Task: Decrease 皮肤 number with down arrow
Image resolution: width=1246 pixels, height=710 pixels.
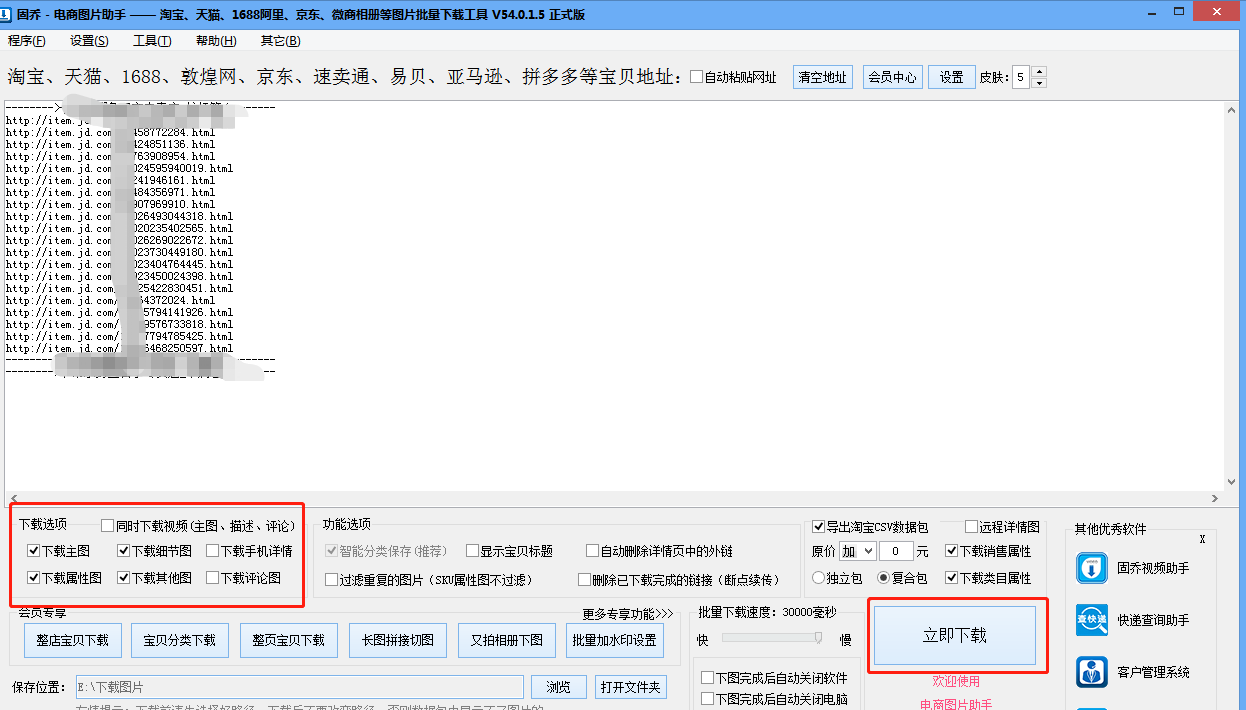Action: (1039, 83)
